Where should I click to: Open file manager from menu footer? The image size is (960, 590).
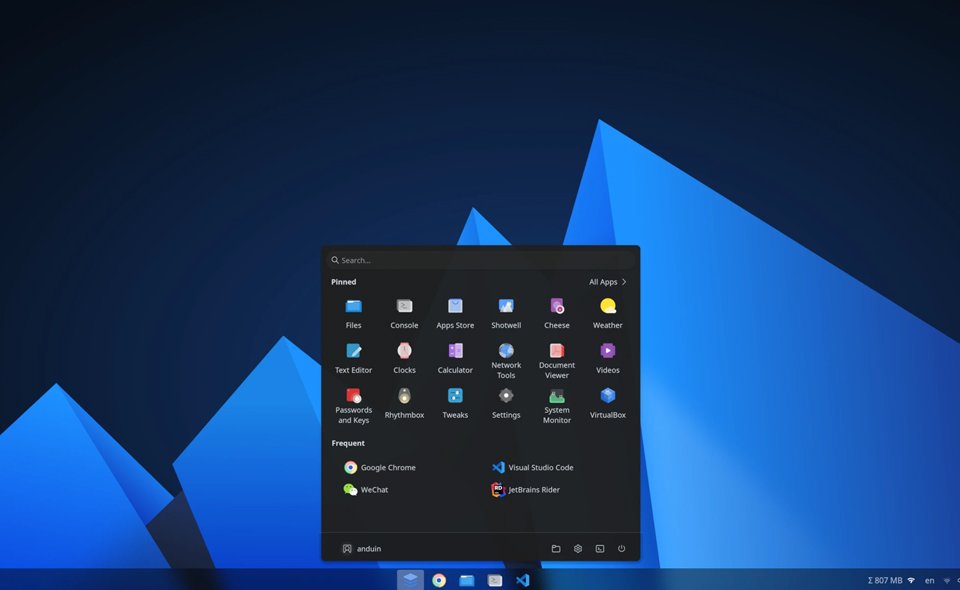point(556,549)
